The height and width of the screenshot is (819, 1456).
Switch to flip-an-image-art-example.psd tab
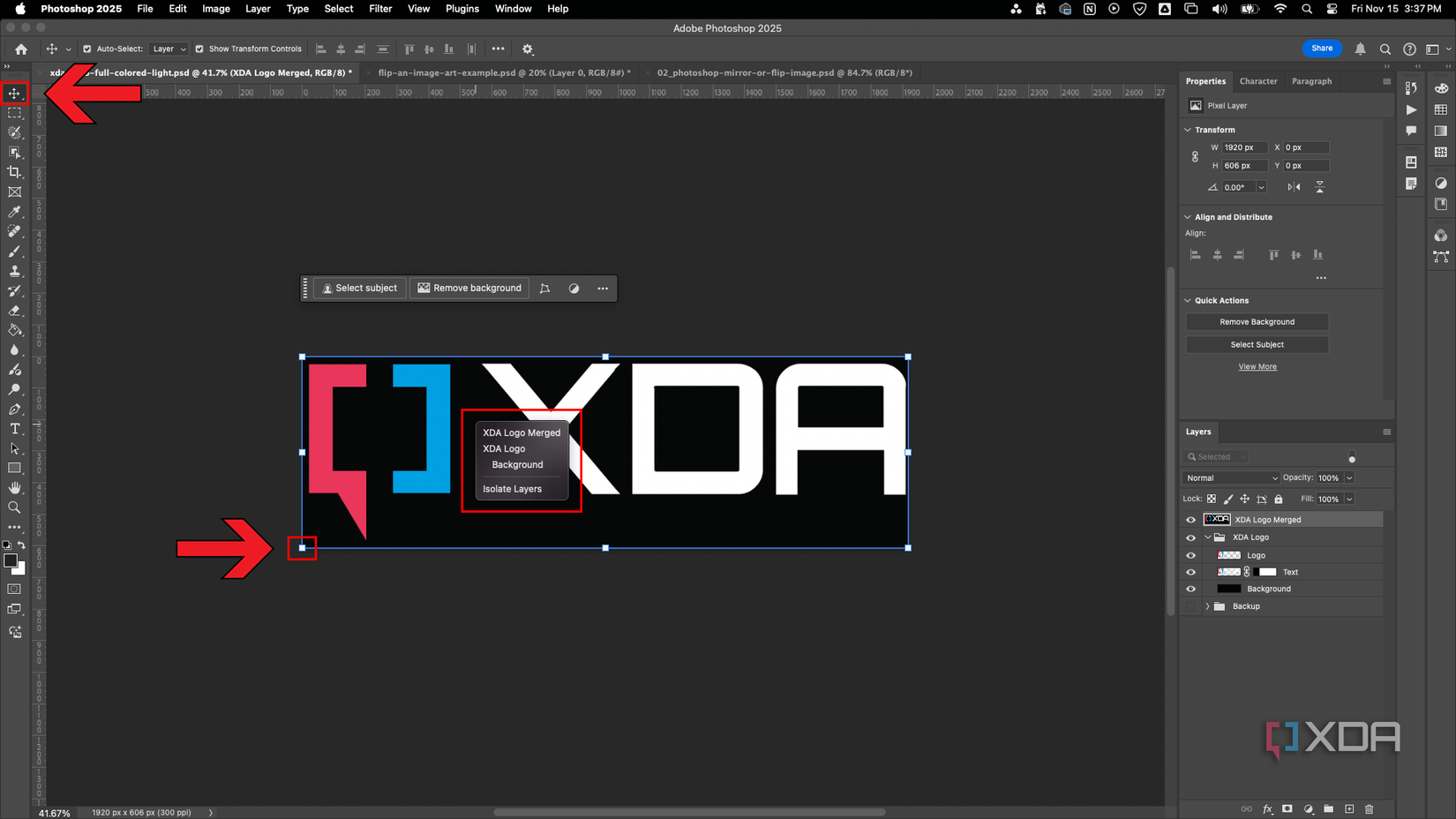point(504,73)
